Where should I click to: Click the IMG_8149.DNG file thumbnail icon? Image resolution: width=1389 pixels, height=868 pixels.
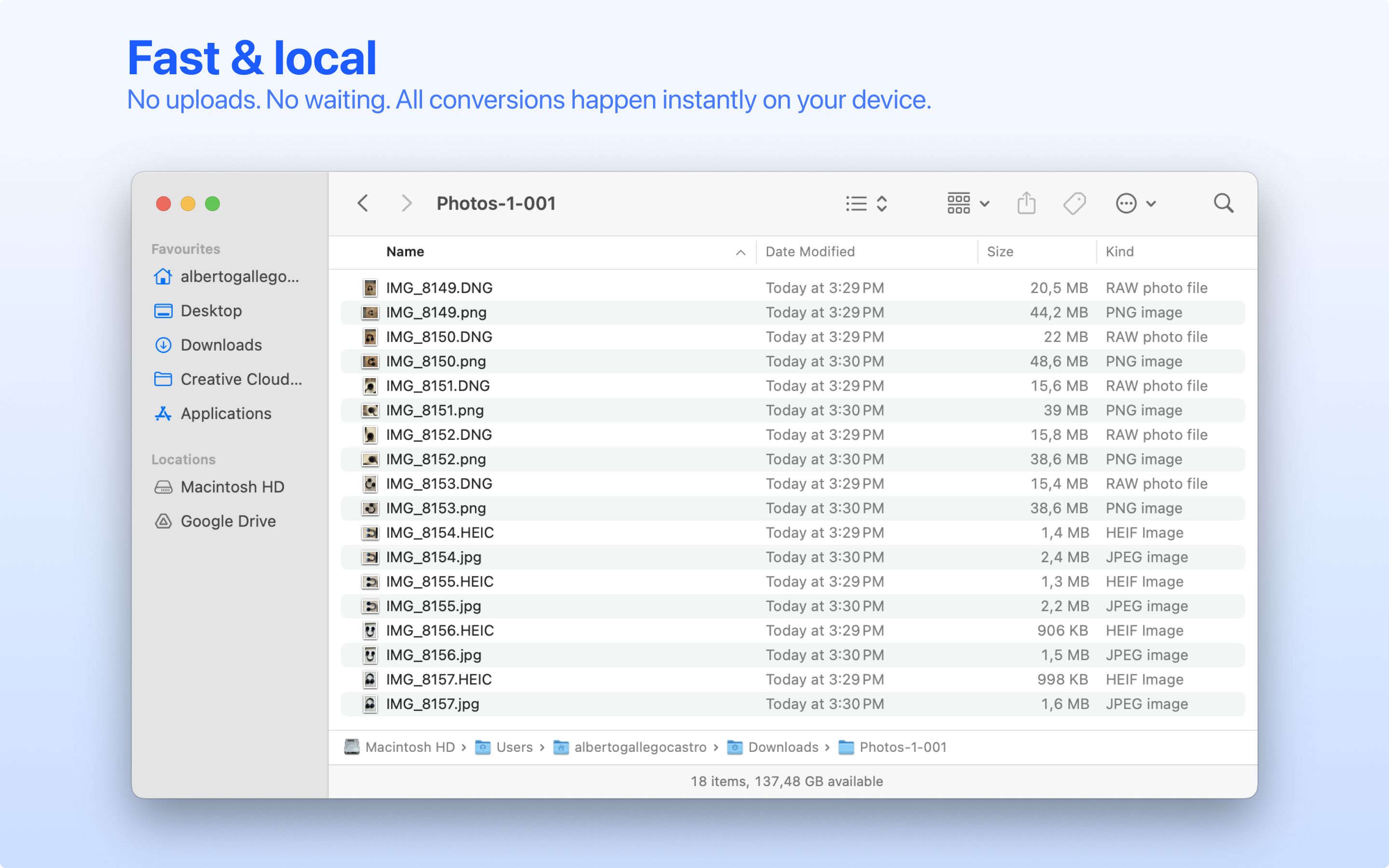(x=370, y=287)
